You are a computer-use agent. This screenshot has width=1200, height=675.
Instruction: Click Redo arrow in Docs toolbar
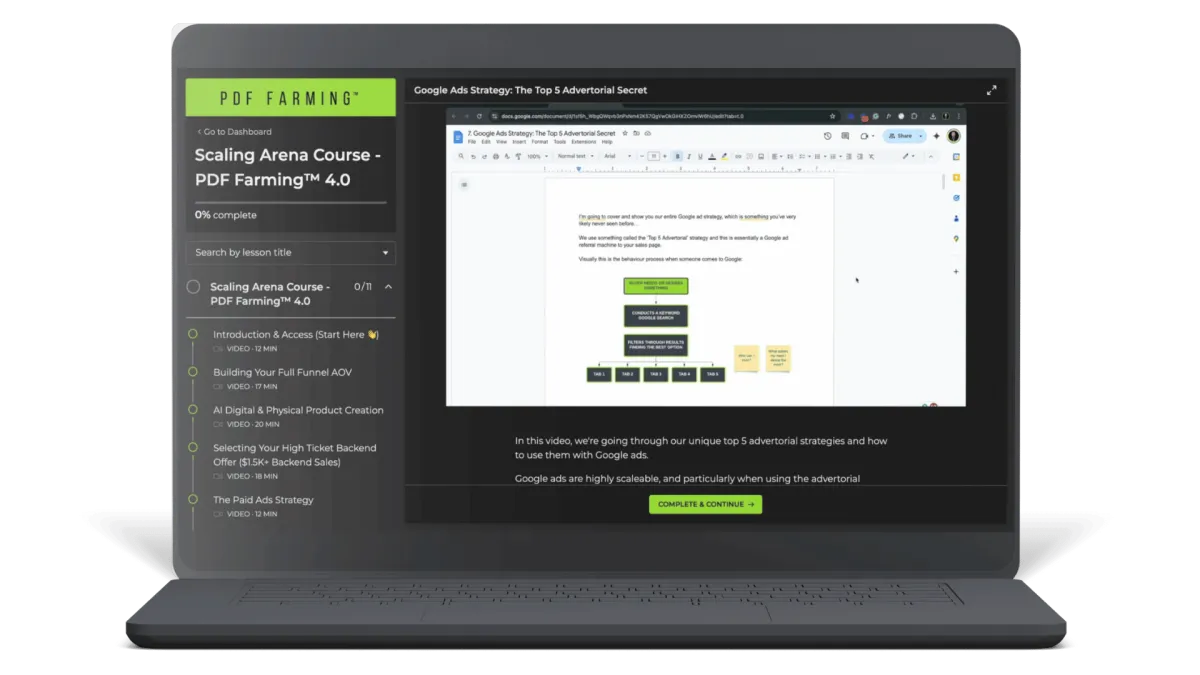click(x=484, y=157)
